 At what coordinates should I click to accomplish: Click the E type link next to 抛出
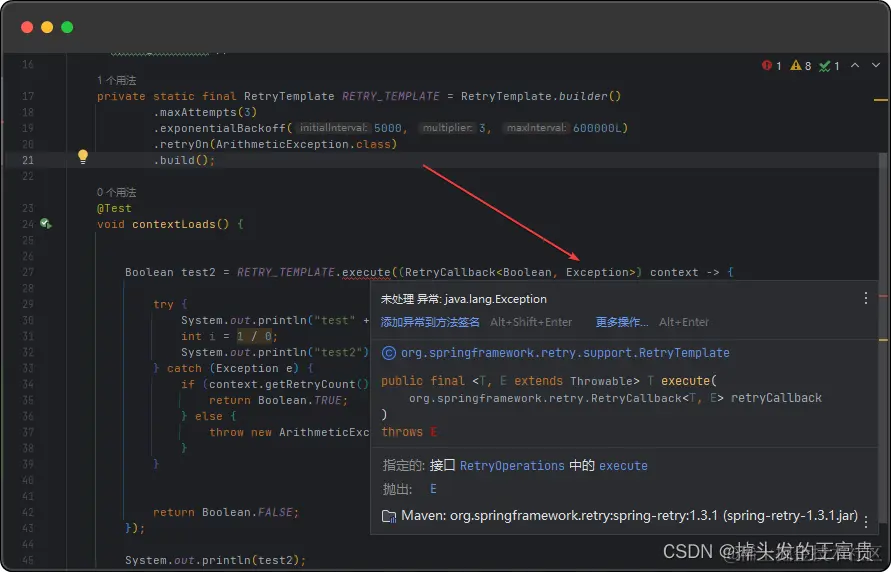(433, 489)
